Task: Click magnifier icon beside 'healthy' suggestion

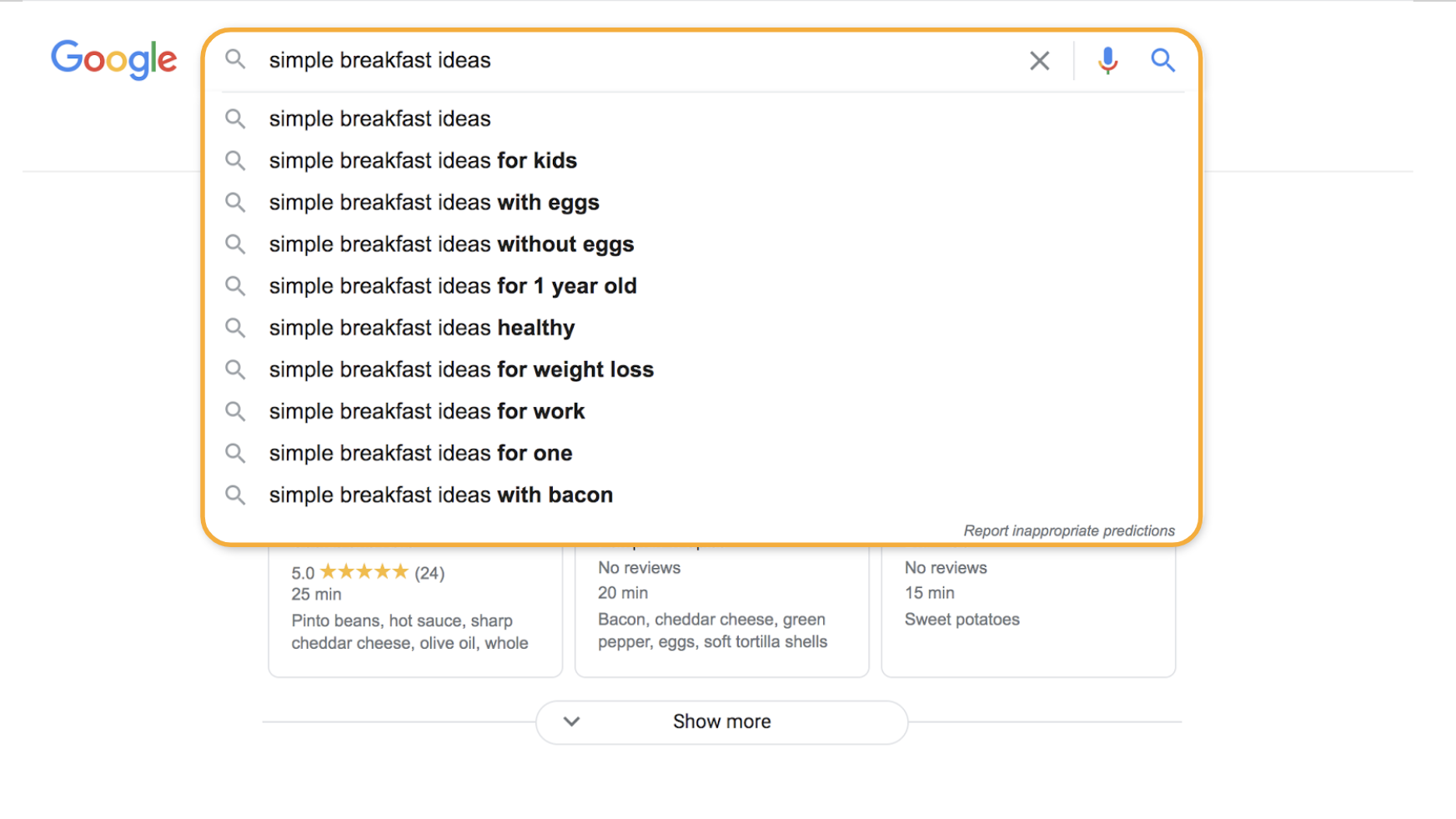Action: [x=236, y=328]
